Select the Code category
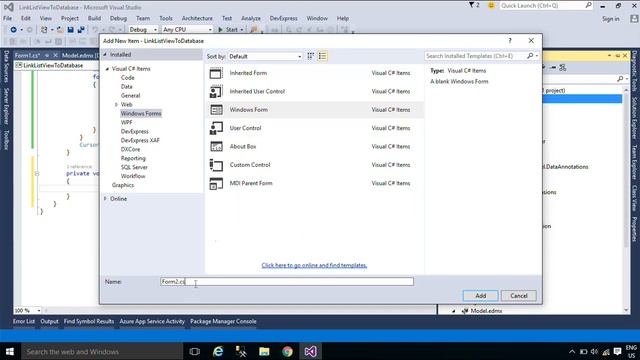Screen dimensions: 640x360 [x=127, y=78]
